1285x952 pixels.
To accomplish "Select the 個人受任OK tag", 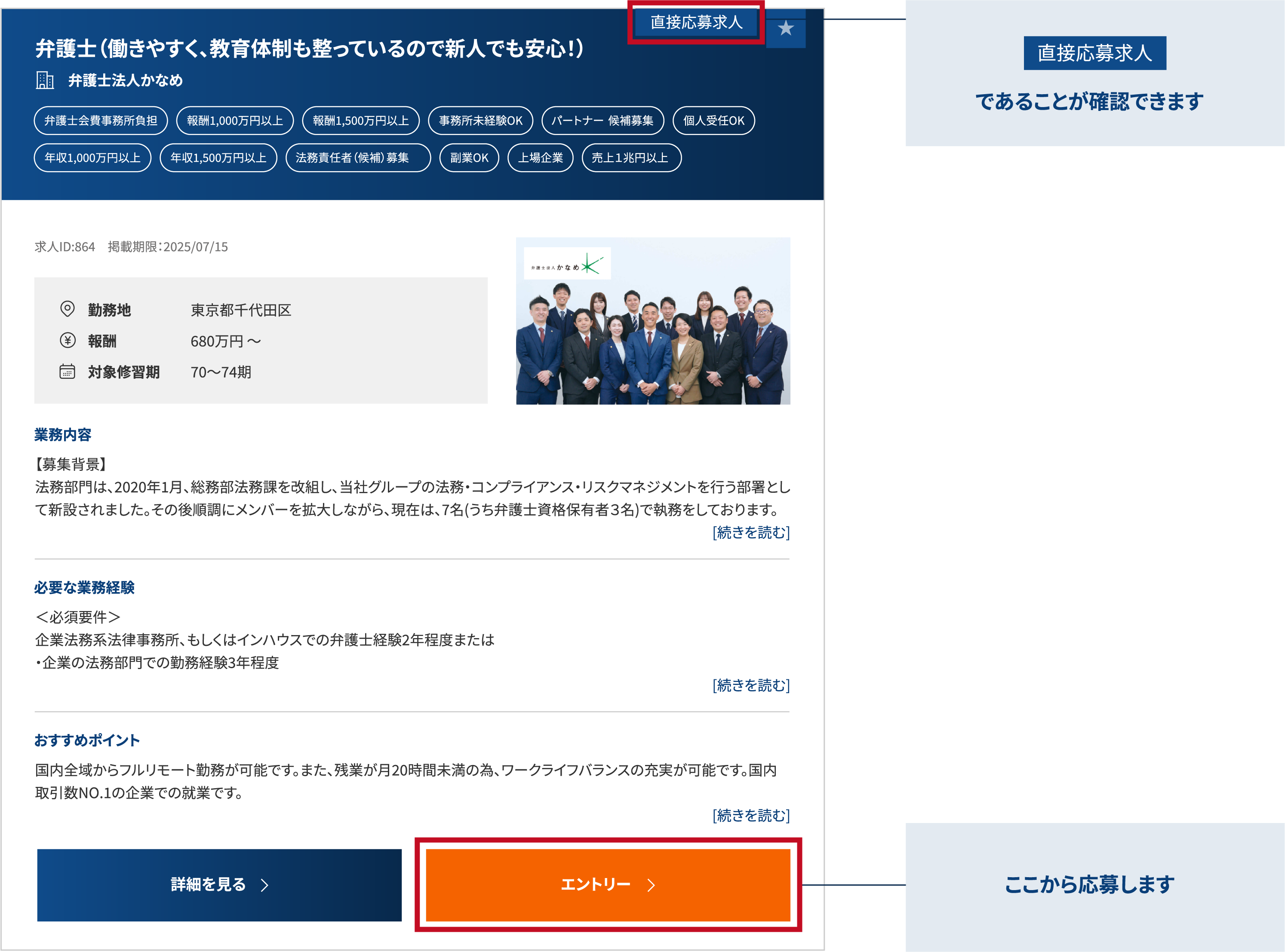I will coord(713,120).
